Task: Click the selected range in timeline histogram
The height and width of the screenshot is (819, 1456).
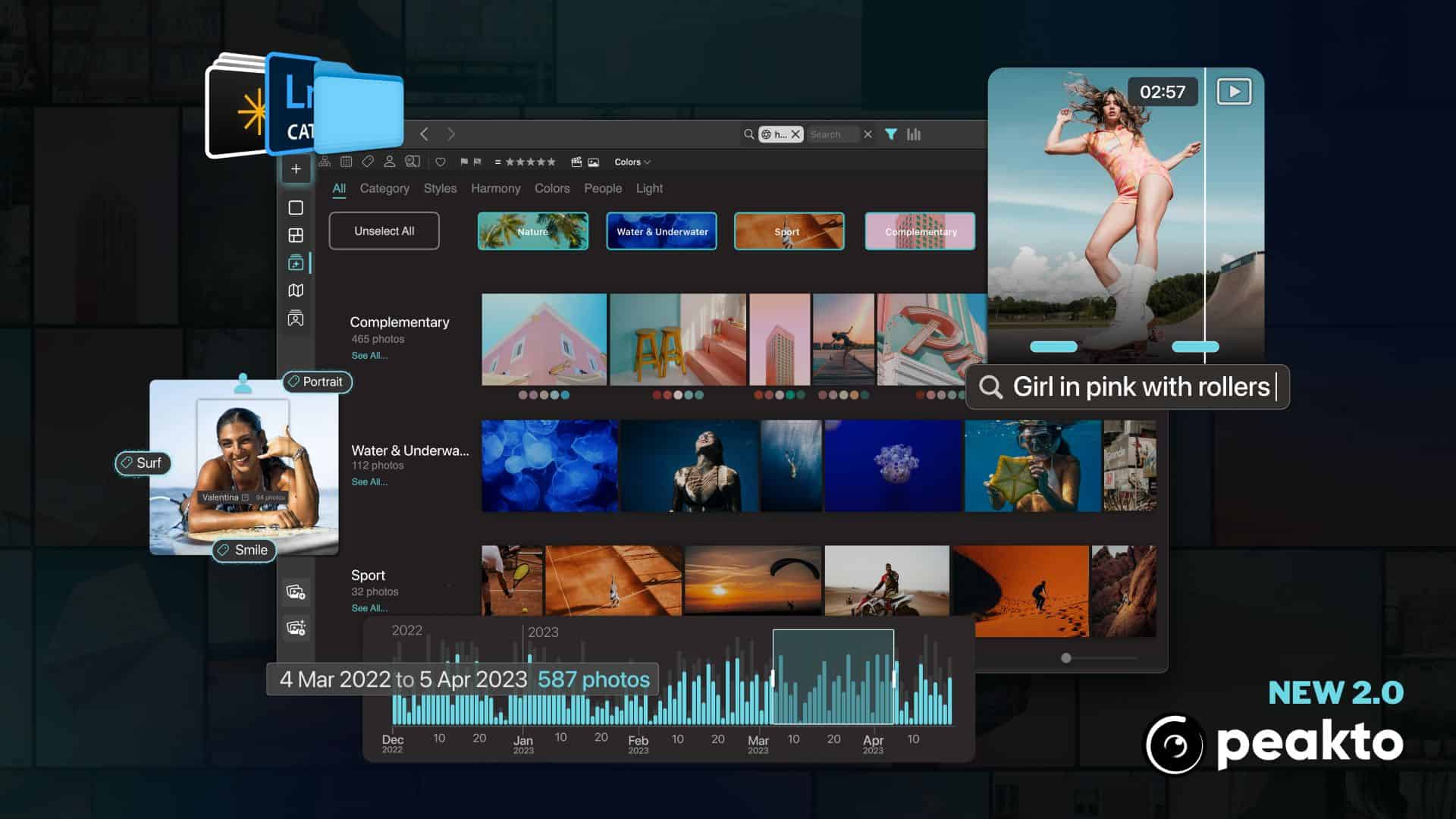Action: (833, 676)
